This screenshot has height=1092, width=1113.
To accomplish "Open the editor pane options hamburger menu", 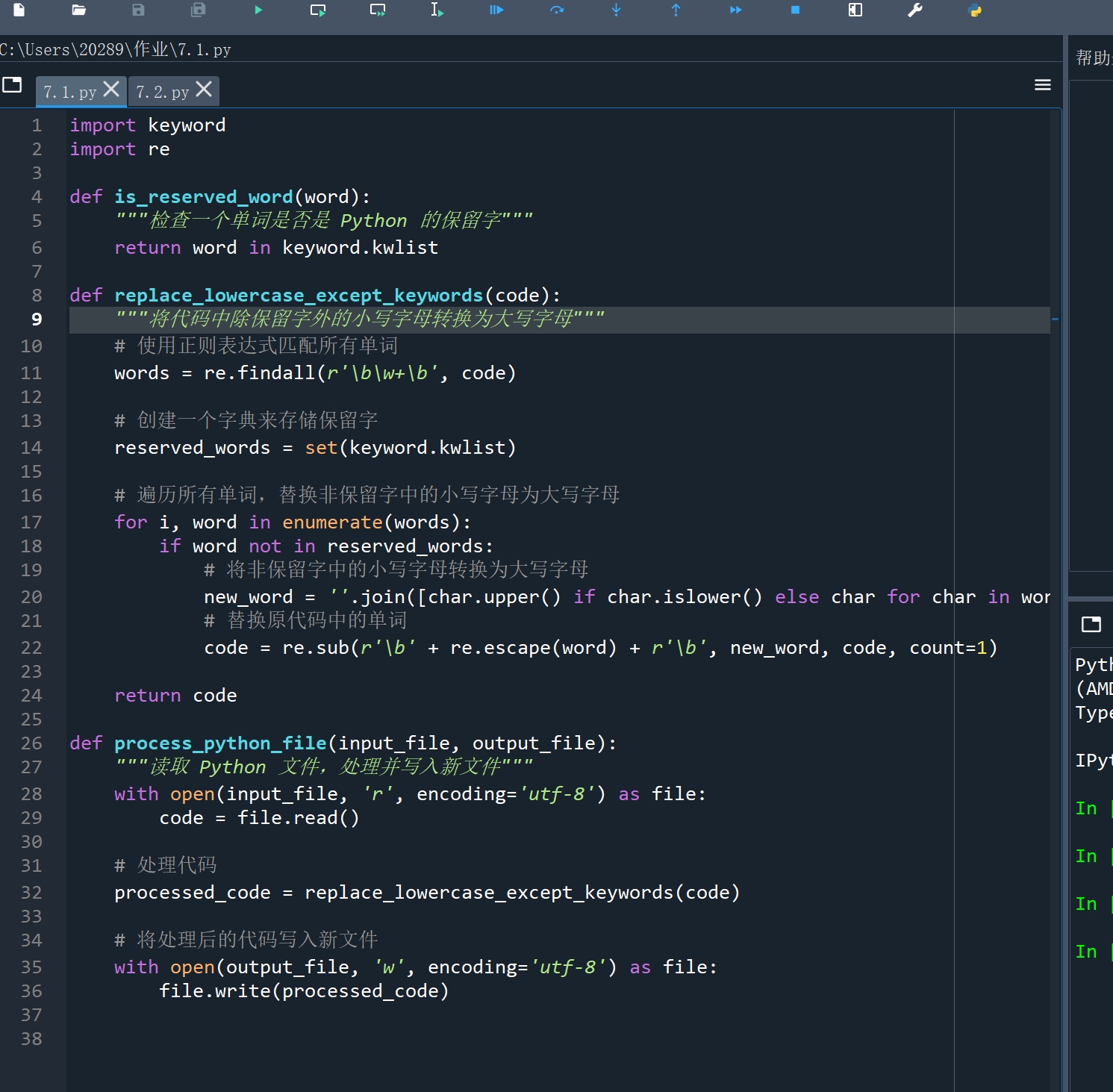I will pyautogui.click(x=1043, y=85).
